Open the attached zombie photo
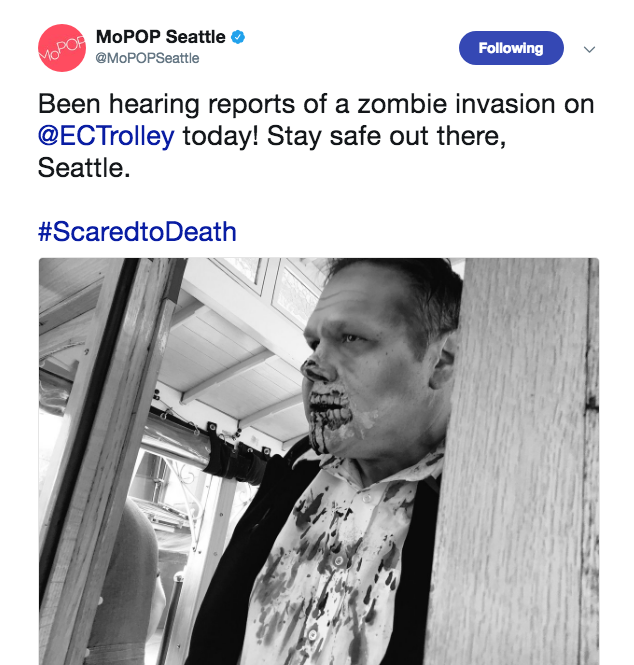634x665 pixels. 318,460
